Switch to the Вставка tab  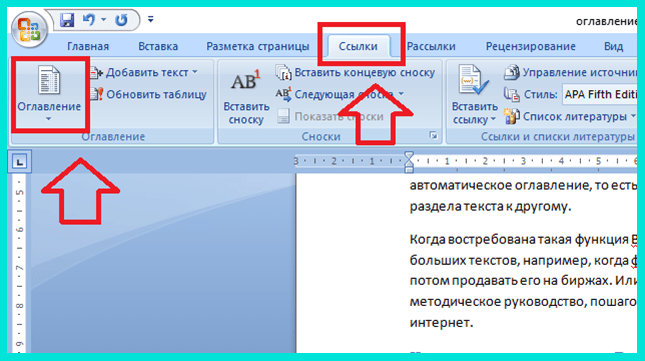[x=158, y=46]
